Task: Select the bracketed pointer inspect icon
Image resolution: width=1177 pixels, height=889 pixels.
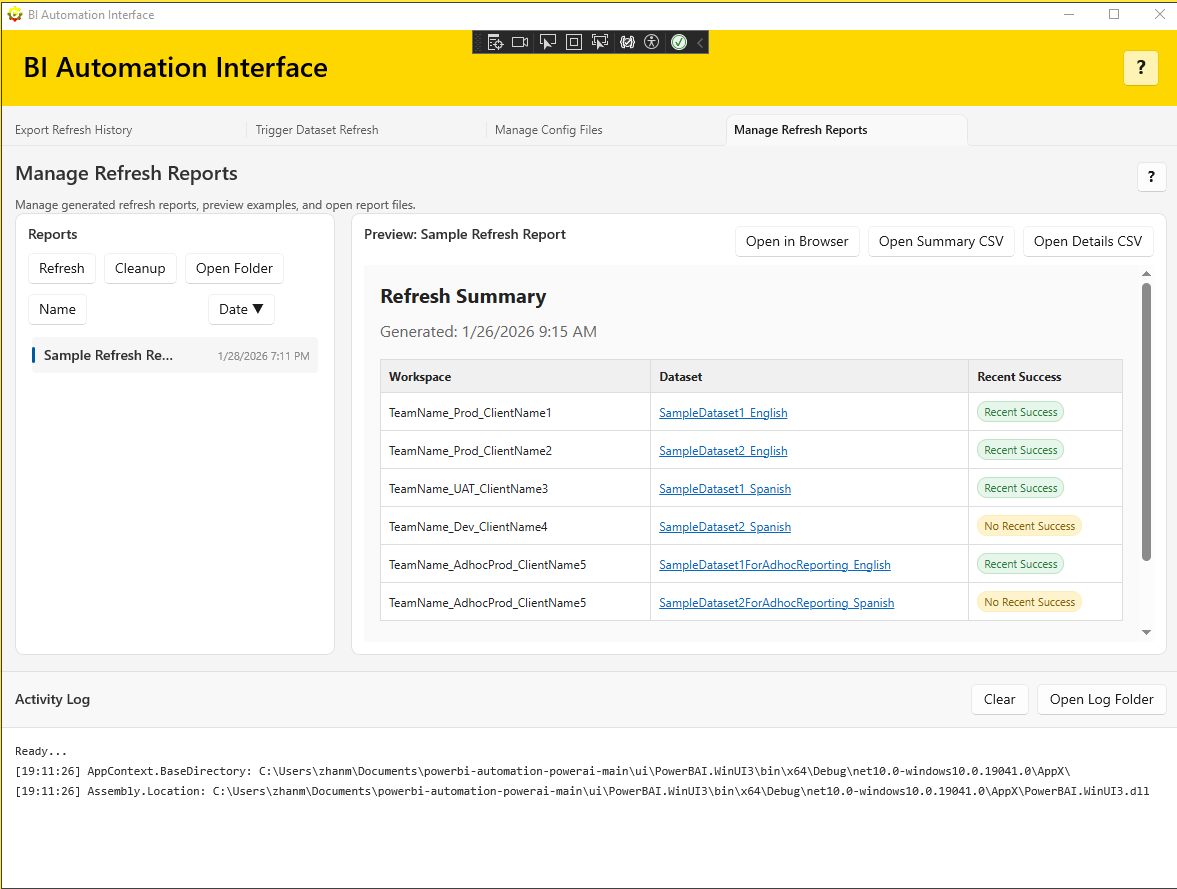Action: click(x=600, y=42)
